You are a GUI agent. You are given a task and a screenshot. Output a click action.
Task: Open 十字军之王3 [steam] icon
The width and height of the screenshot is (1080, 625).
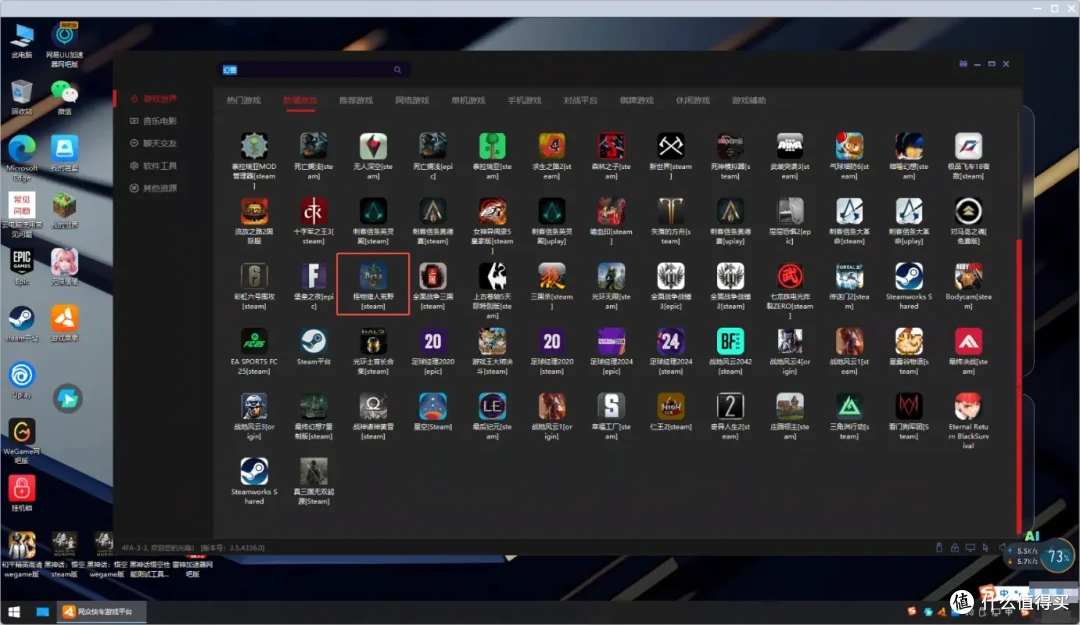[313, 212]
